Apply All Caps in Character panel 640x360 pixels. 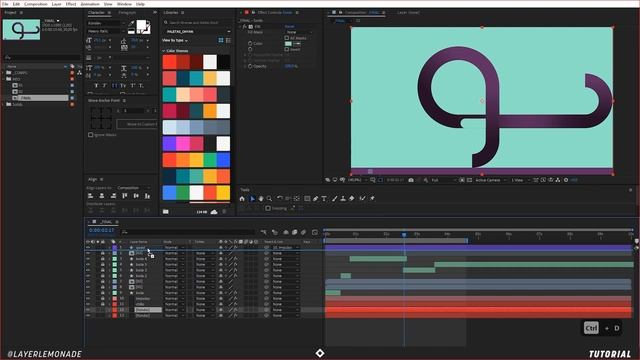pyautogui.click(x=115, y=86)
